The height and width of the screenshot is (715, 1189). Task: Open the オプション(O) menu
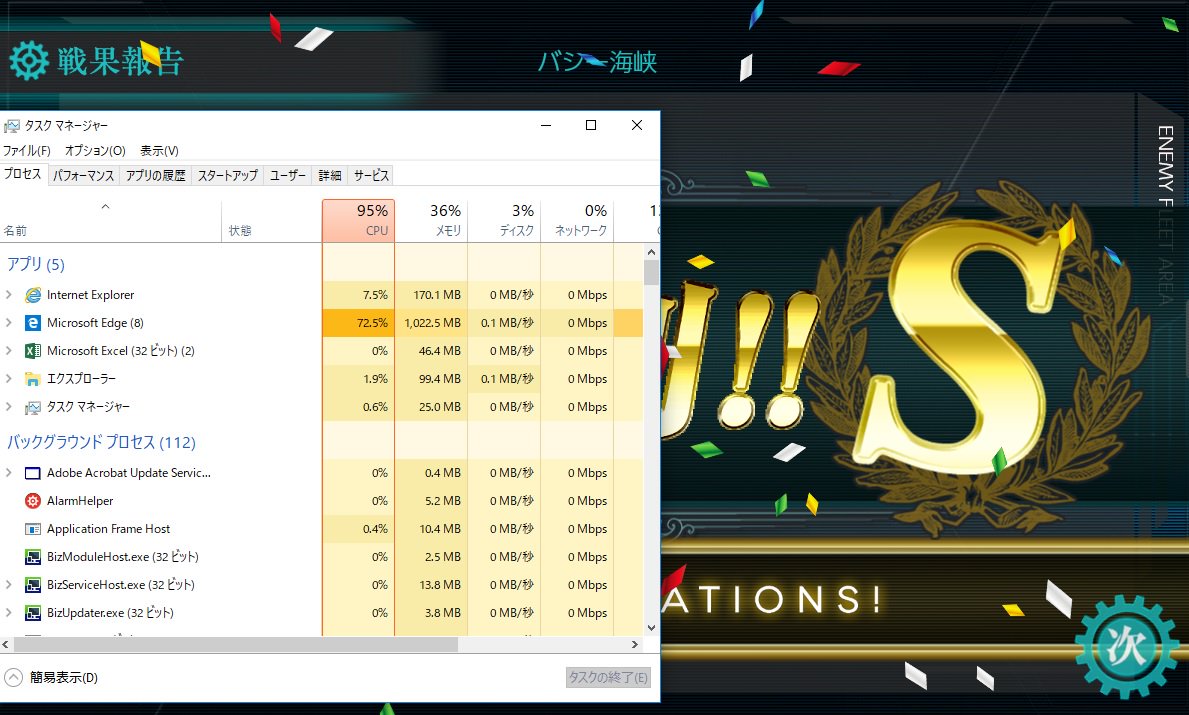(x=95, y=151)
